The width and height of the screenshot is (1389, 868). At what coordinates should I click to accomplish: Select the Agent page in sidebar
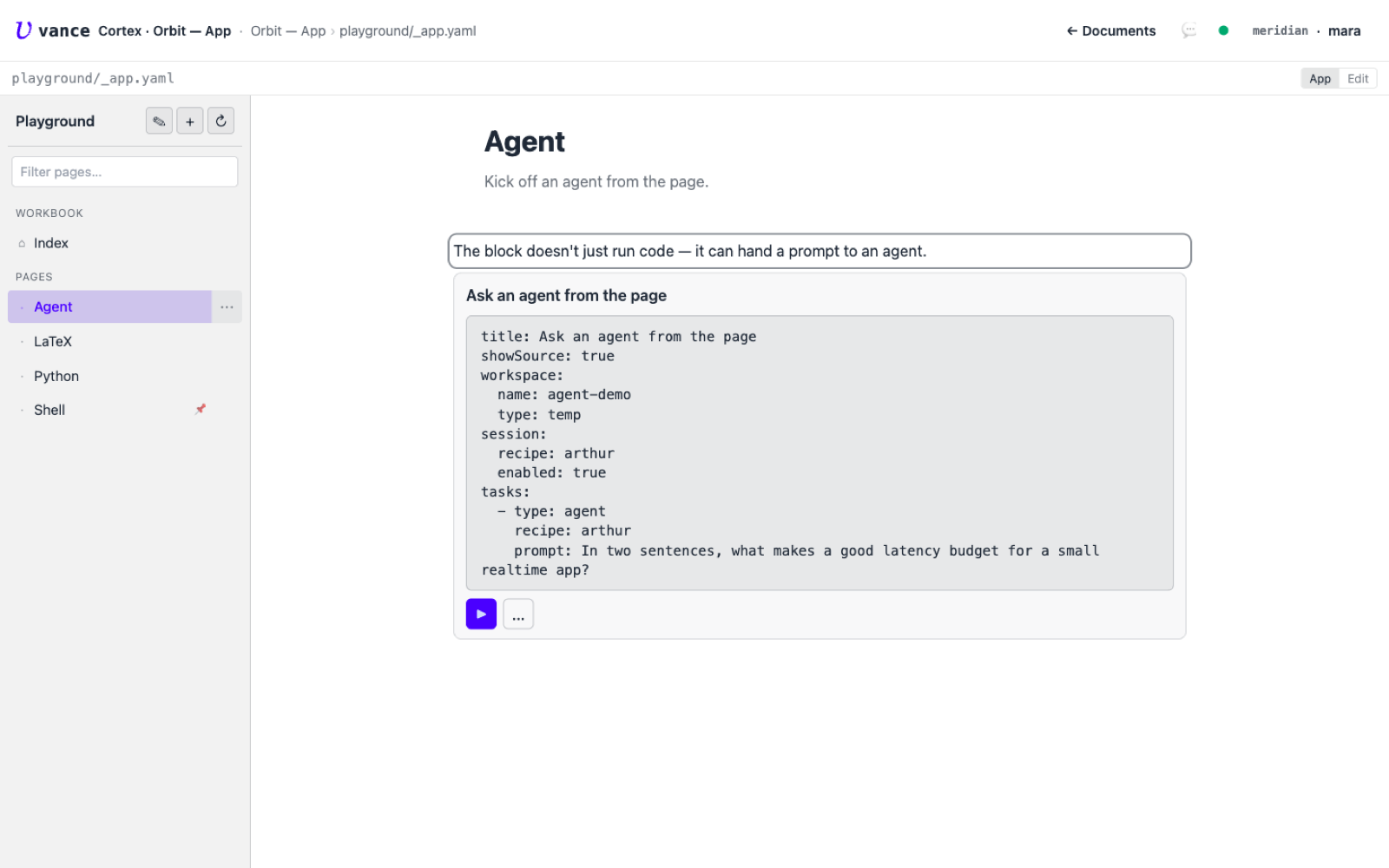(x=110, y=307)
